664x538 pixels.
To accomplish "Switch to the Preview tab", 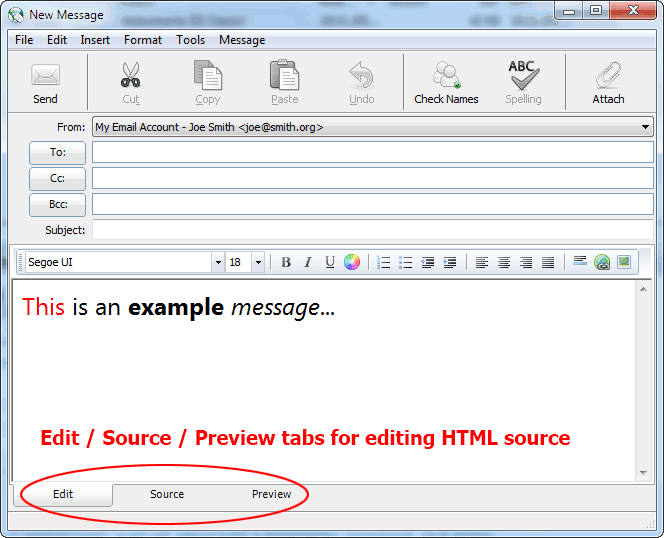I will (x=271, y=494).
